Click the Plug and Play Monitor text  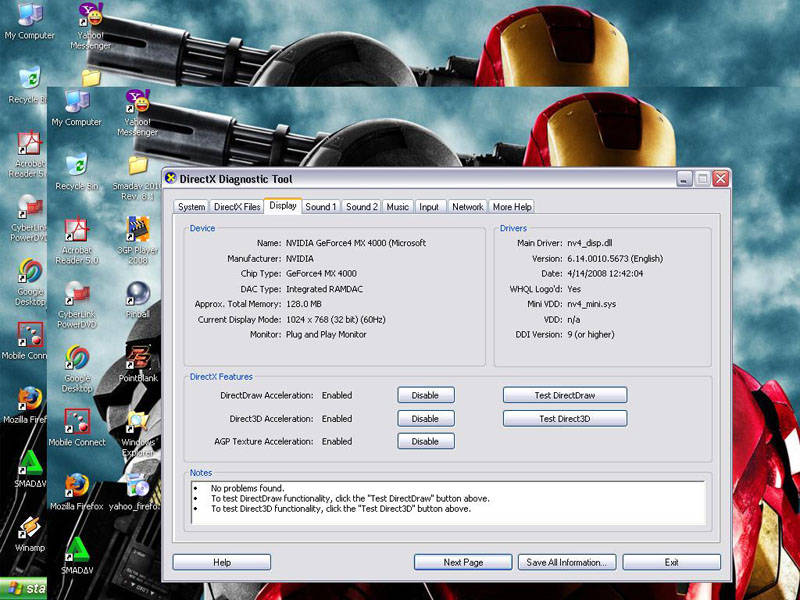[x=326, y=335]
